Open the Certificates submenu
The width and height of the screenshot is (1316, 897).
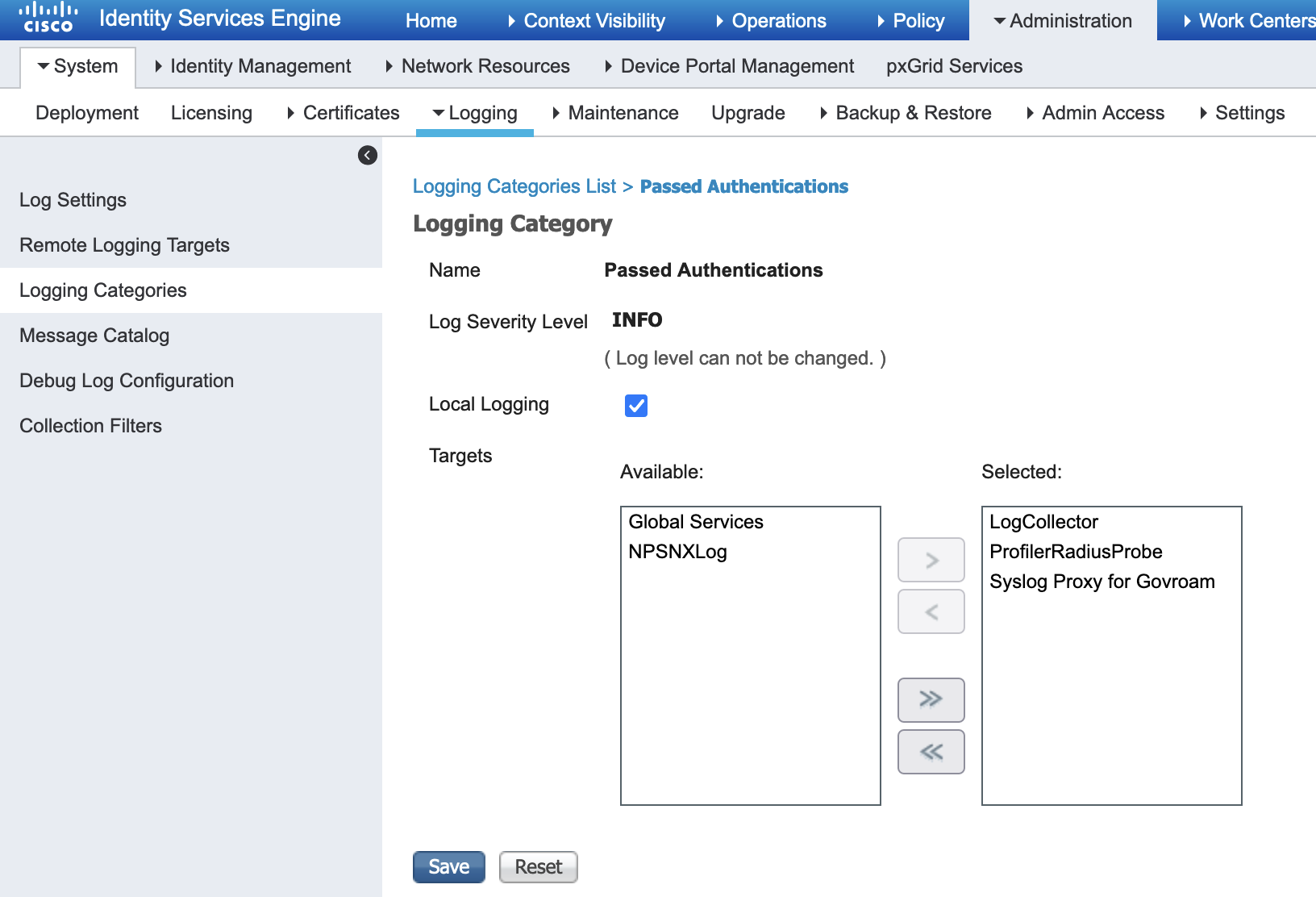tap(344, 113)
